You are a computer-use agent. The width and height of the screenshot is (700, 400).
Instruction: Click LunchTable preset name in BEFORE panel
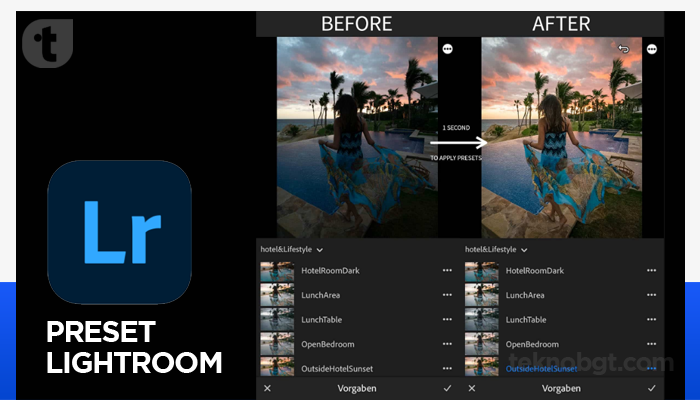321,320
